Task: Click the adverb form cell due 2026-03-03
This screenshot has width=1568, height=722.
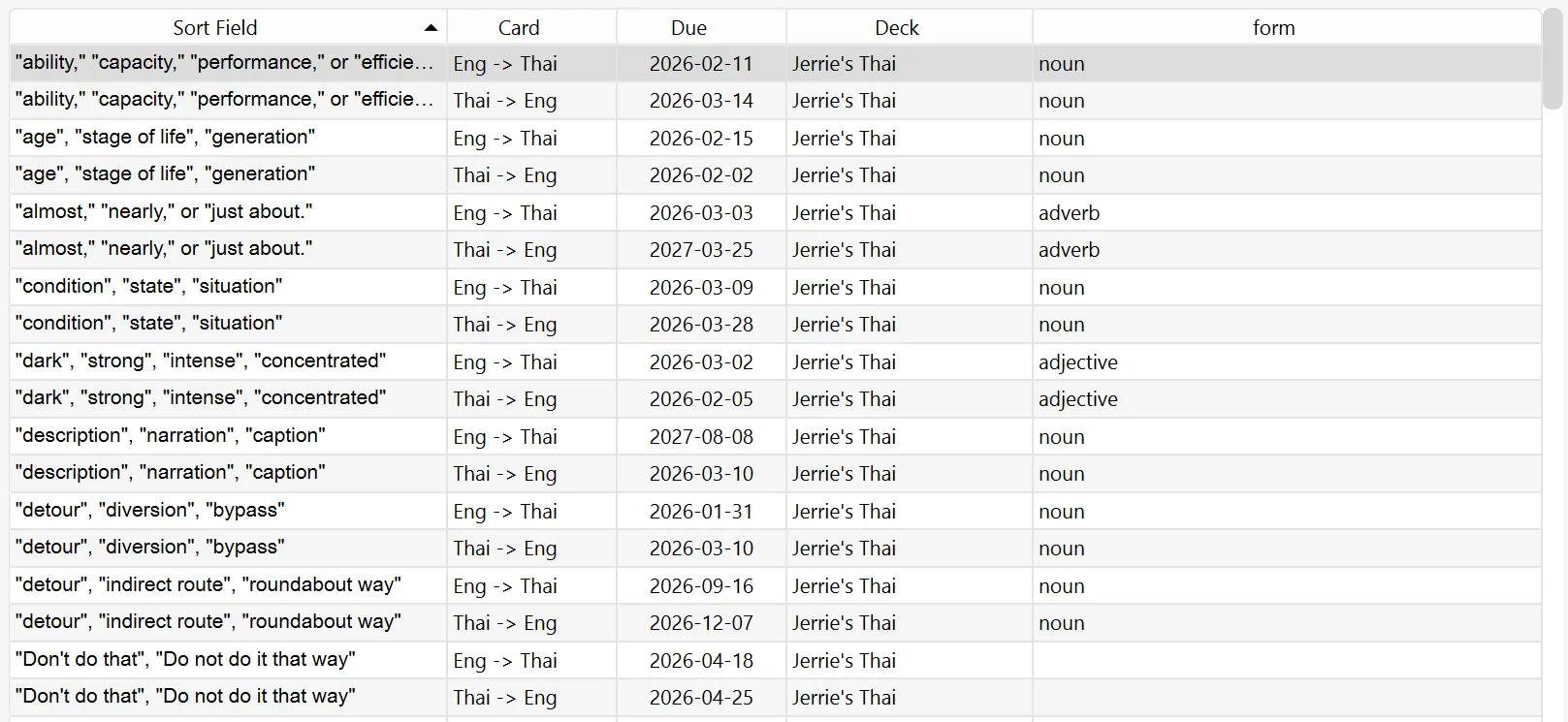Action: tap(1069, 213)
